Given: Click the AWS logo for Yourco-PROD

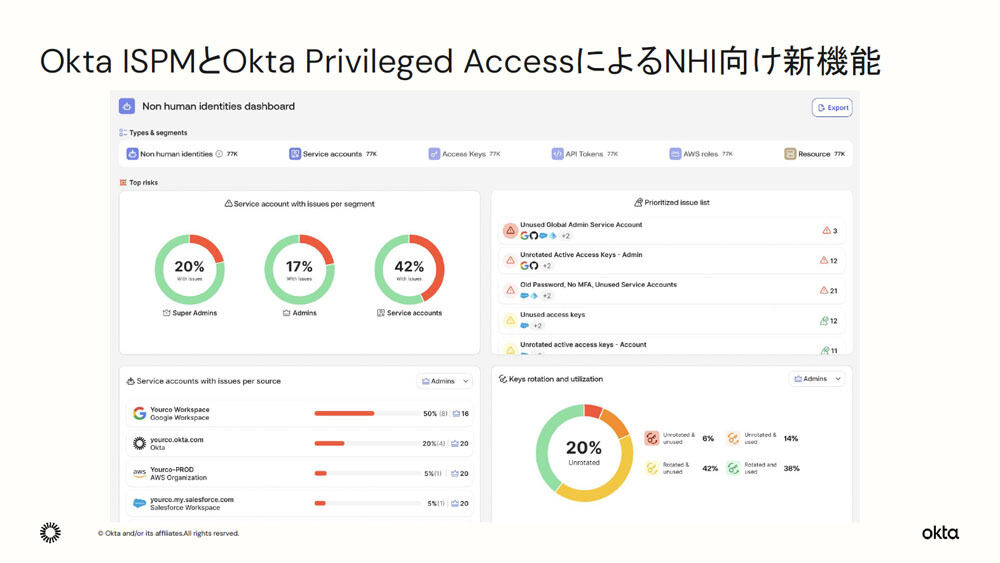Looking at the screenshot, I should coord(139,473).
